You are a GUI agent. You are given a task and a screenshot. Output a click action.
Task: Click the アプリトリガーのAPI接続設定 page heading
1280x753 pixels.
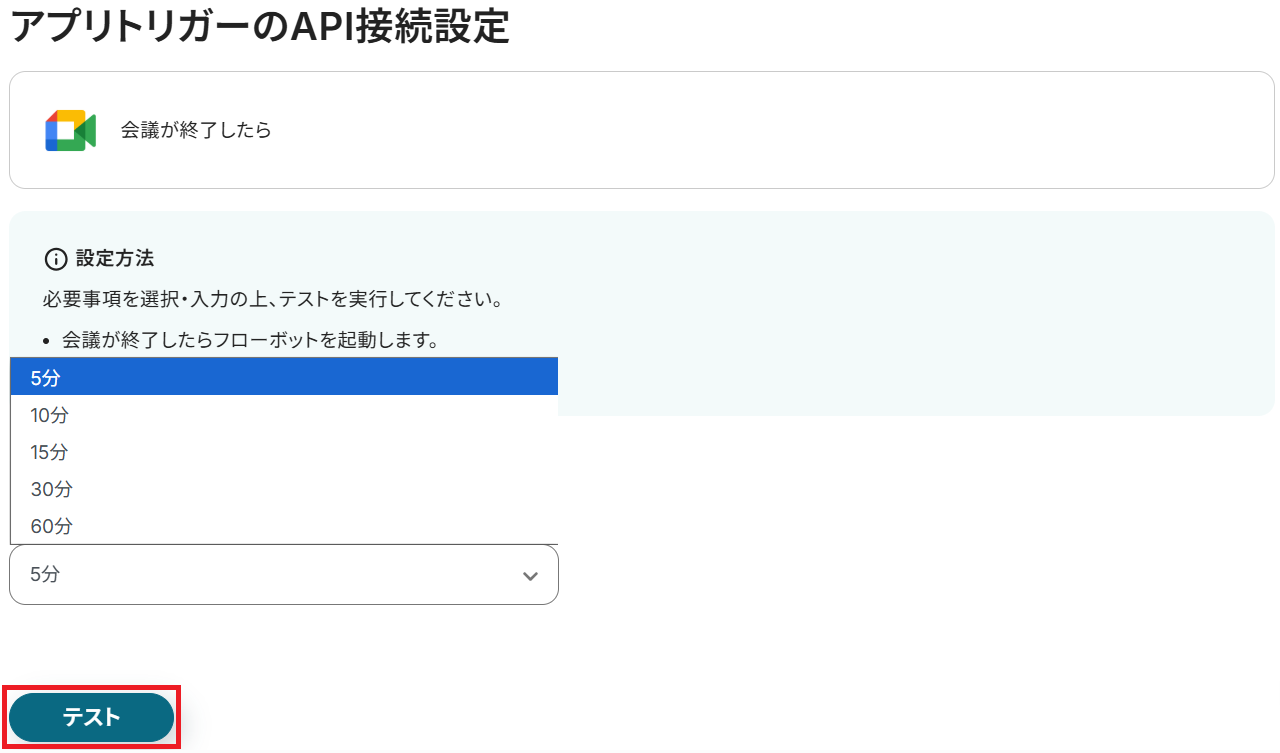point(260,27)
